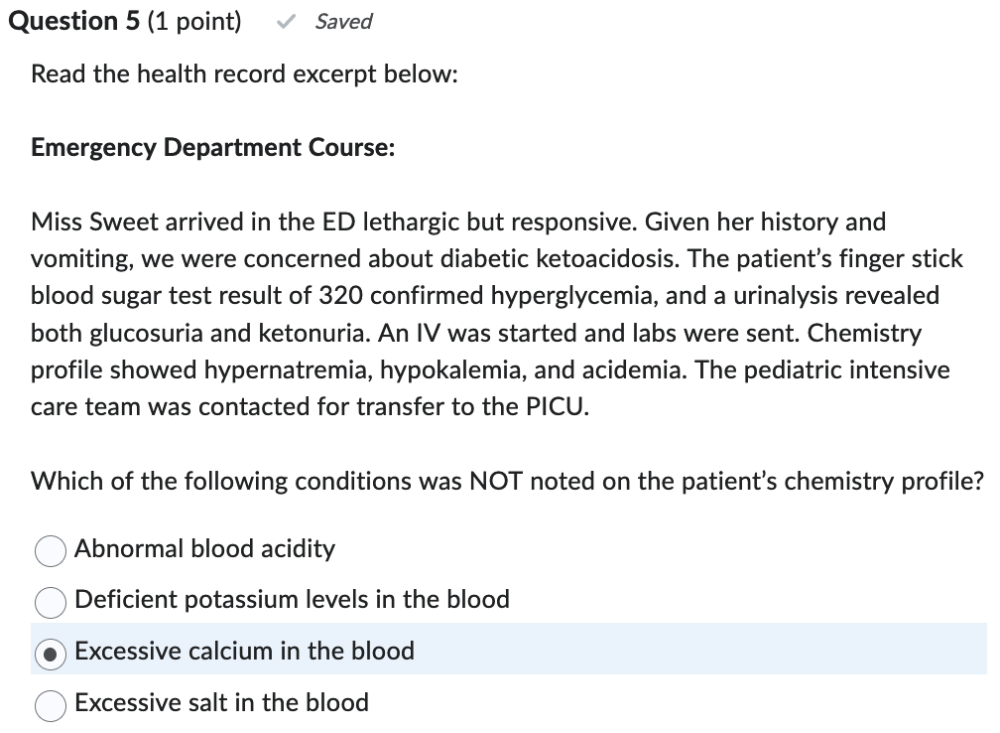Click the 'Which of the following conditions' prompt
This screenshot has height=733, width=1000.
(x=507, y=481)
